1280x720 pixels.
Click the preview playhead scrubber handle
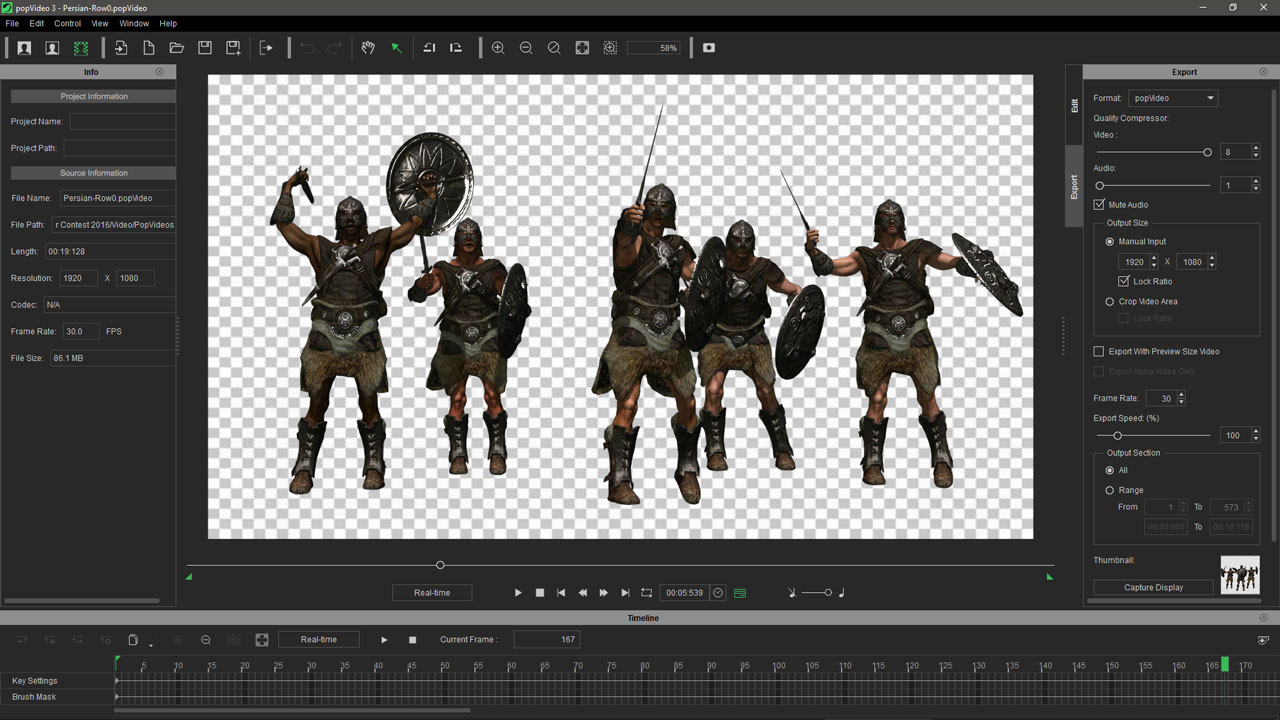point(440,565)
